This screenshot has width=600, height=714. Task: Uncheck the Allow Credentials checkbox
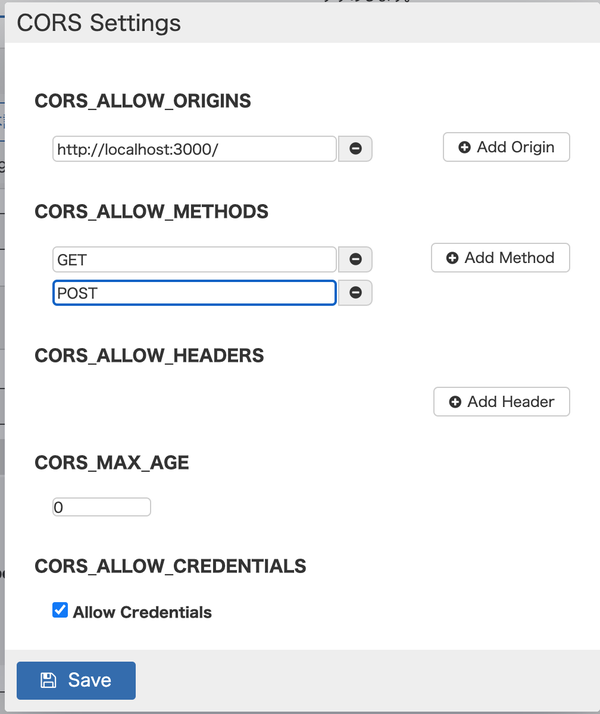click(x=60, y=610)
